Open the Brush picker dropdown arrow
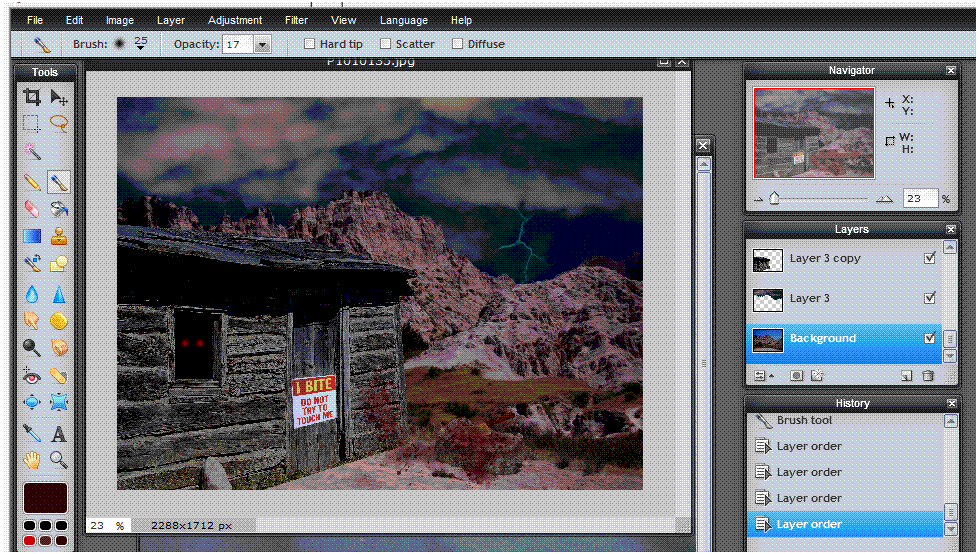Viewport: 978px width, 554px height. 141,46
